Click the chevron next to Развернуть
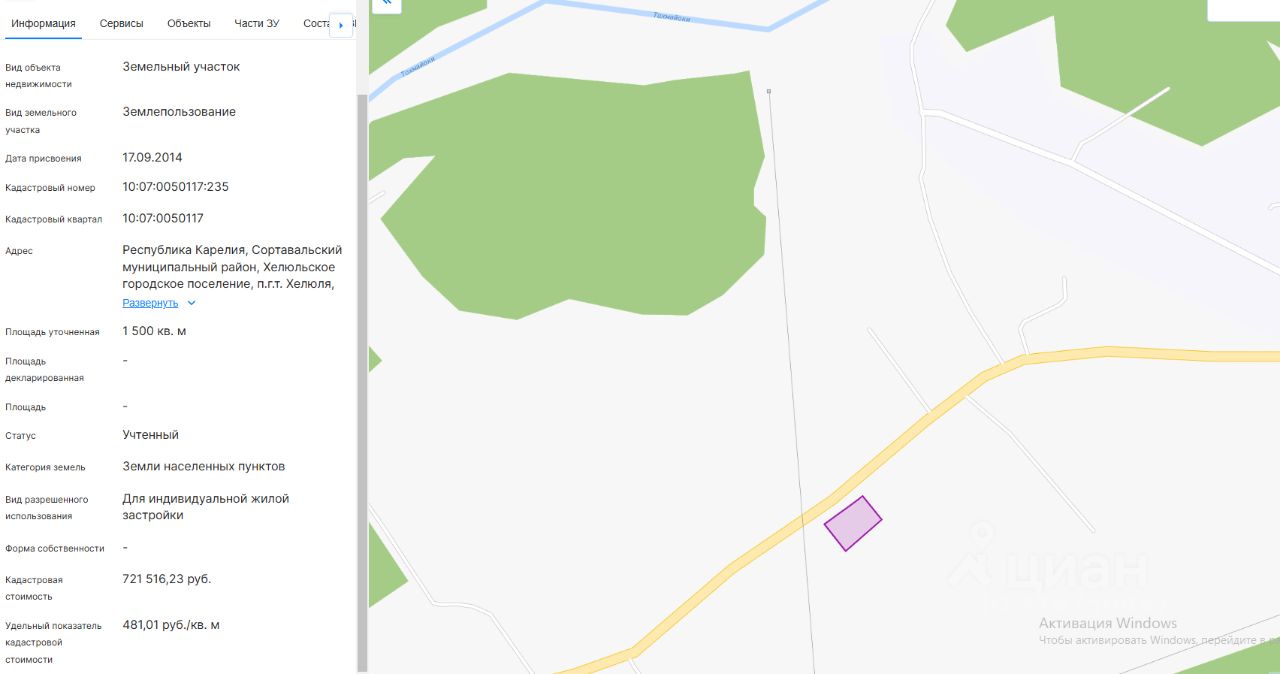 (x=192, y=303)
